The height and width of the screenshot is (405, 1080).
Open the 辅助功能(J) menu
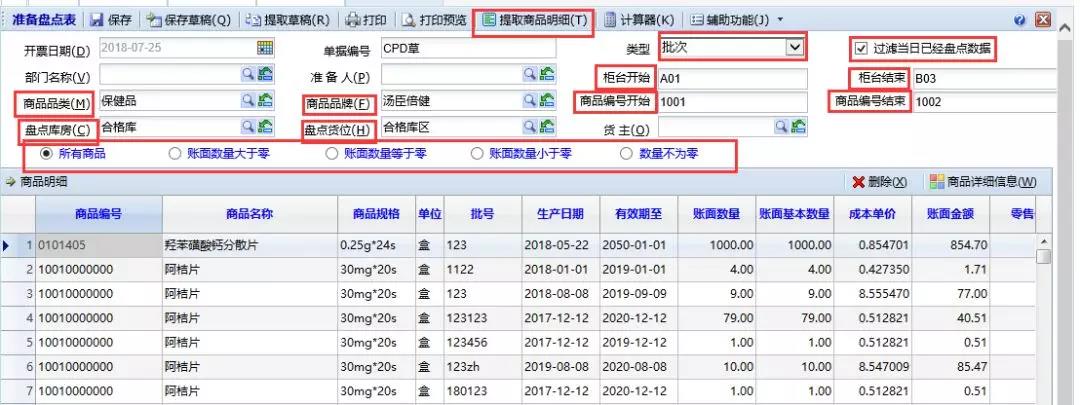point(730,20)
